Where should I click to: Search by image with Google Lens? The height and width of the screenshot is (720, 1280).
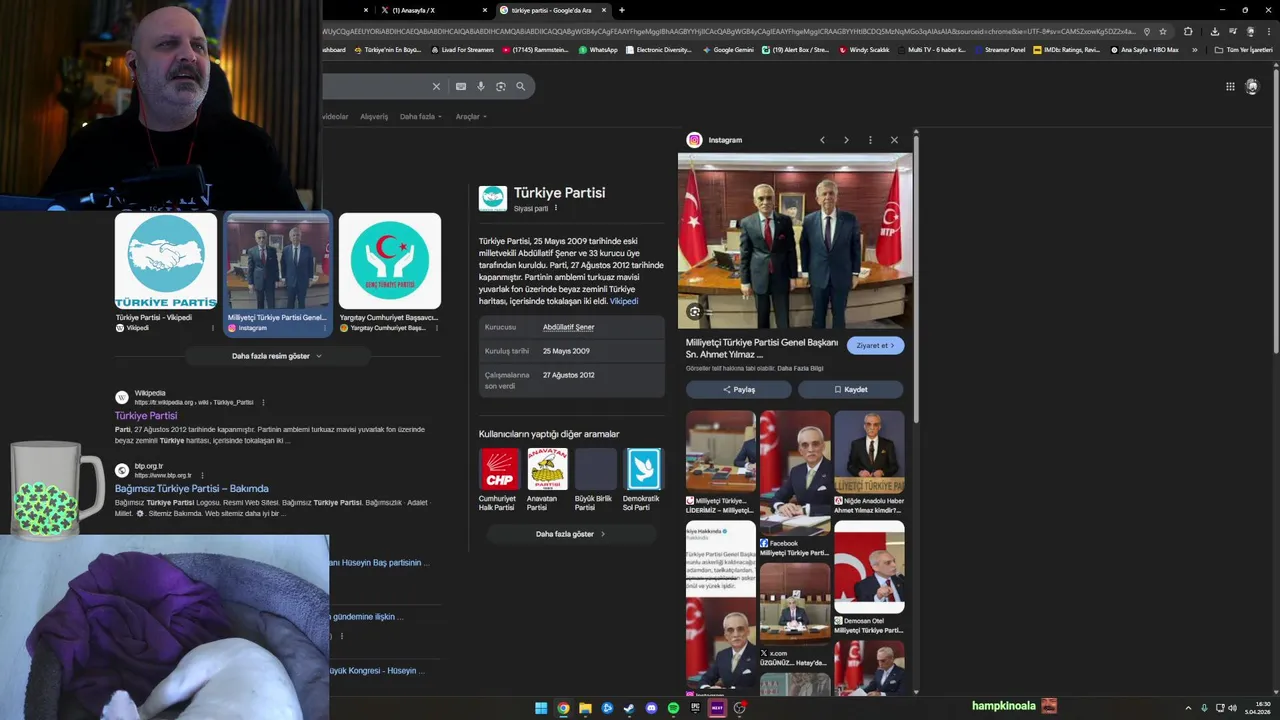pyautogui.click(x=501, y=87)
